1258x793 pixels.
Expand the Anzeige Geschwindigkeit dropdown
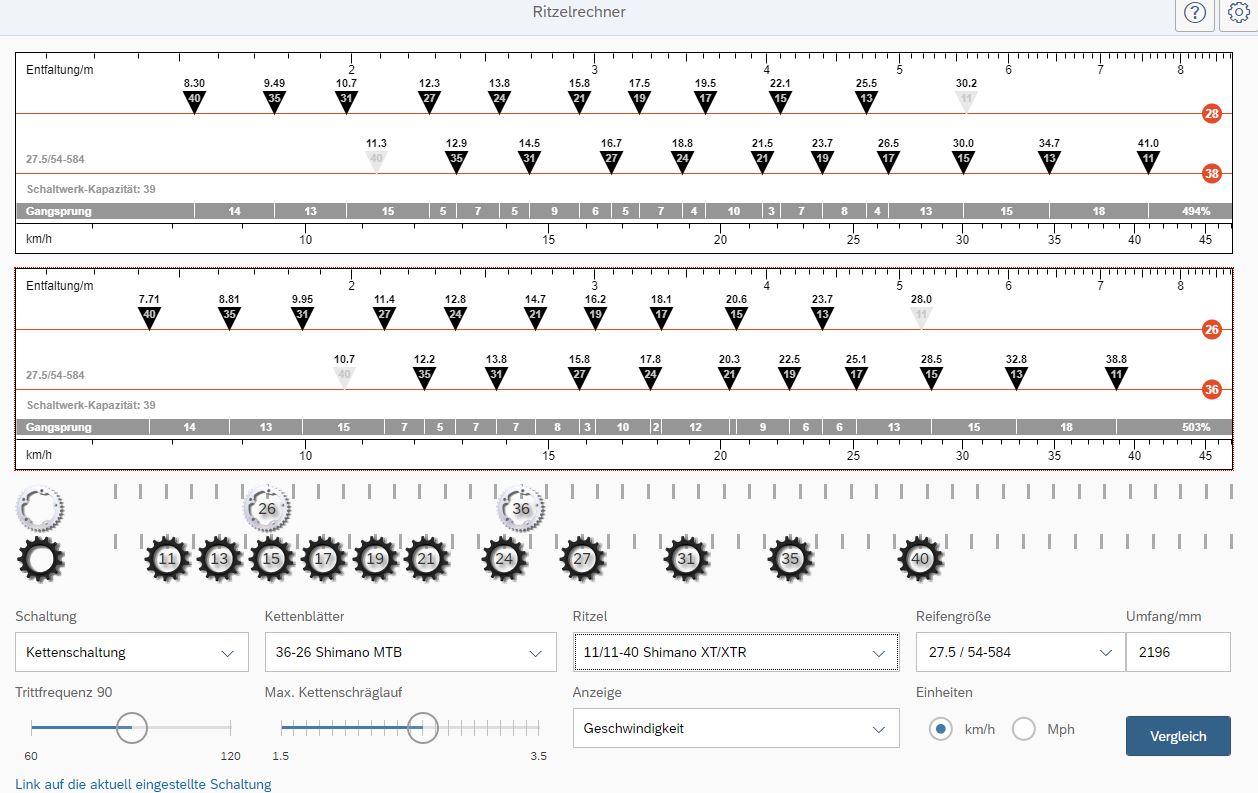(x=735, y=729)
